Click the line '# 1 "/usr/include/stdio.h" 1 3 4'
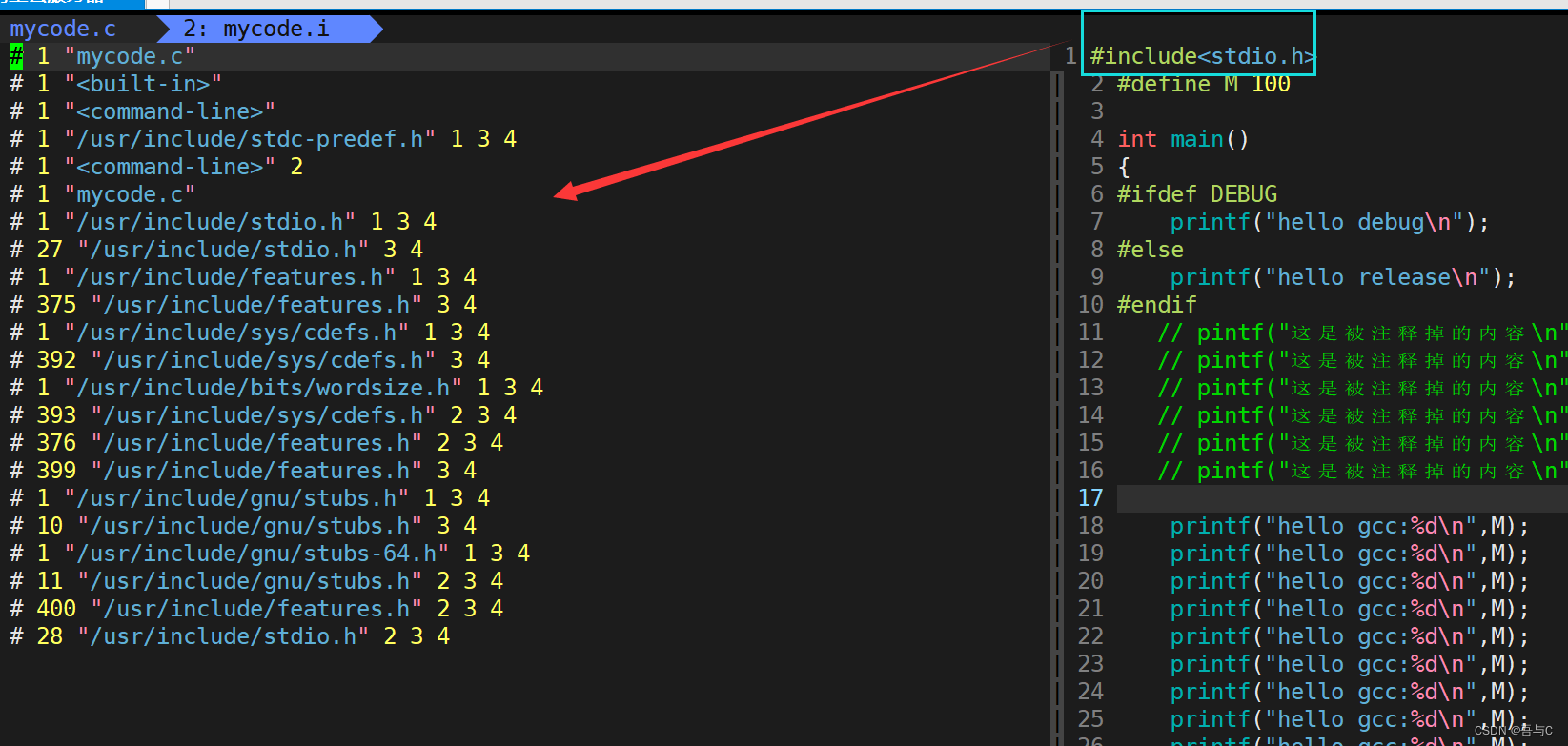The image size is (1568, 746). [223, 222]
